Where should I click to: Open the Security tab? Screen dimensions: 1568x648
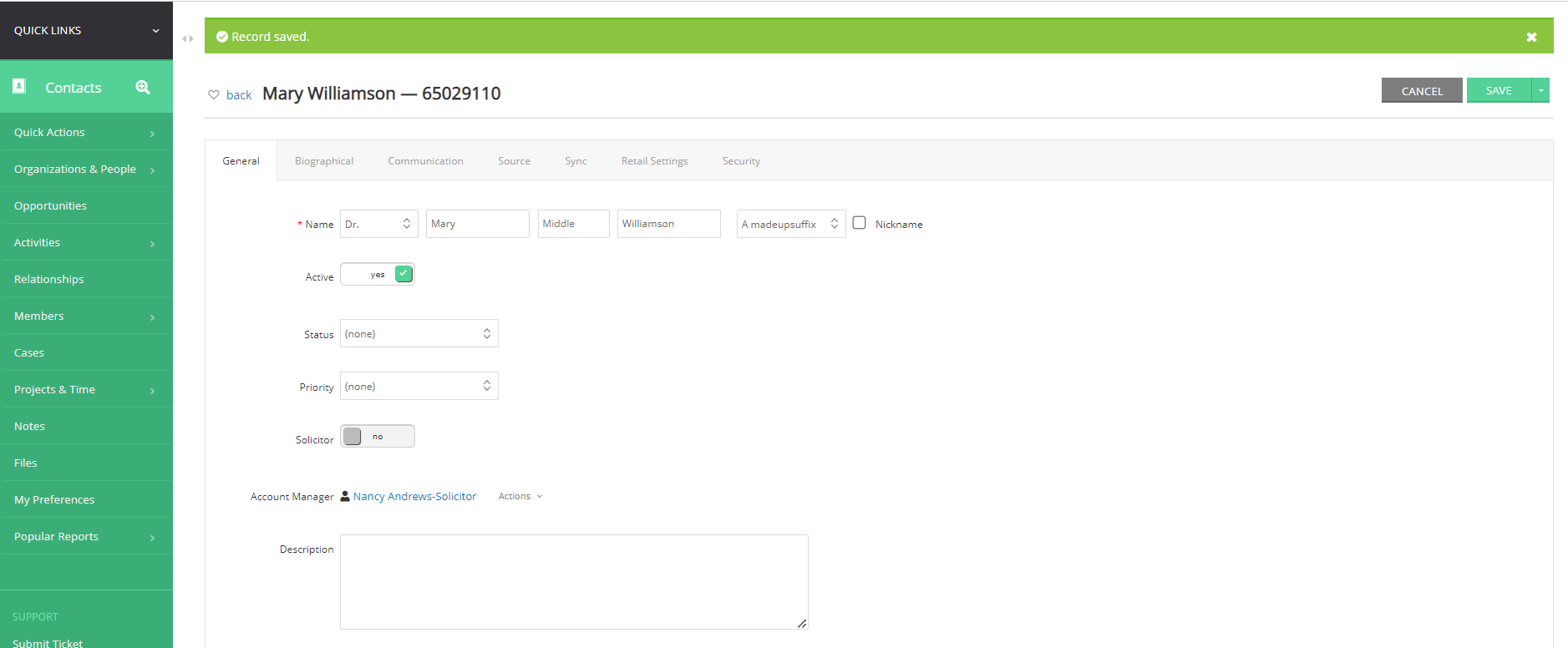741,160
